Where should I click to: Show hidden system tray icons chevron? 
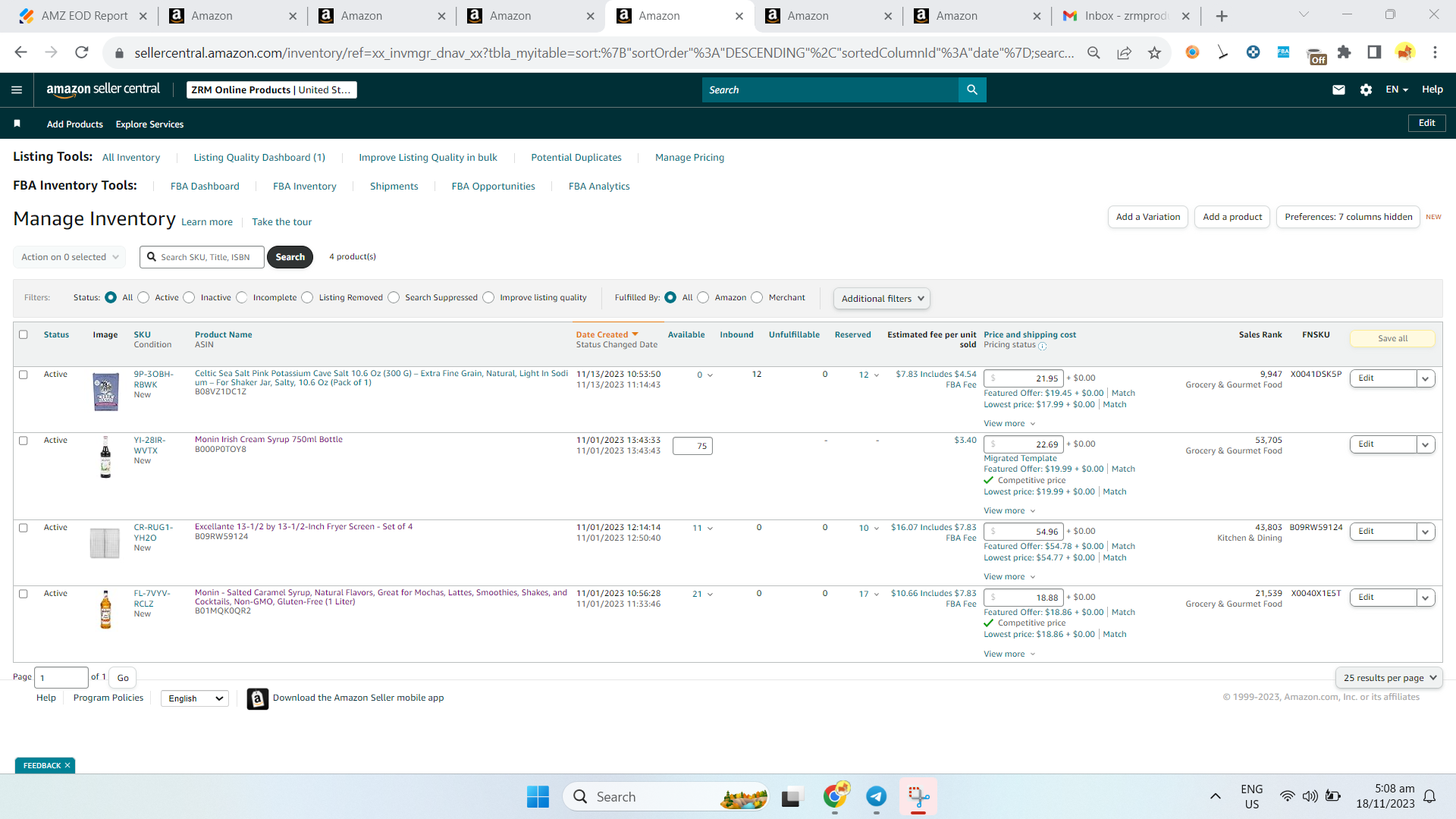tap(1215, 796)
